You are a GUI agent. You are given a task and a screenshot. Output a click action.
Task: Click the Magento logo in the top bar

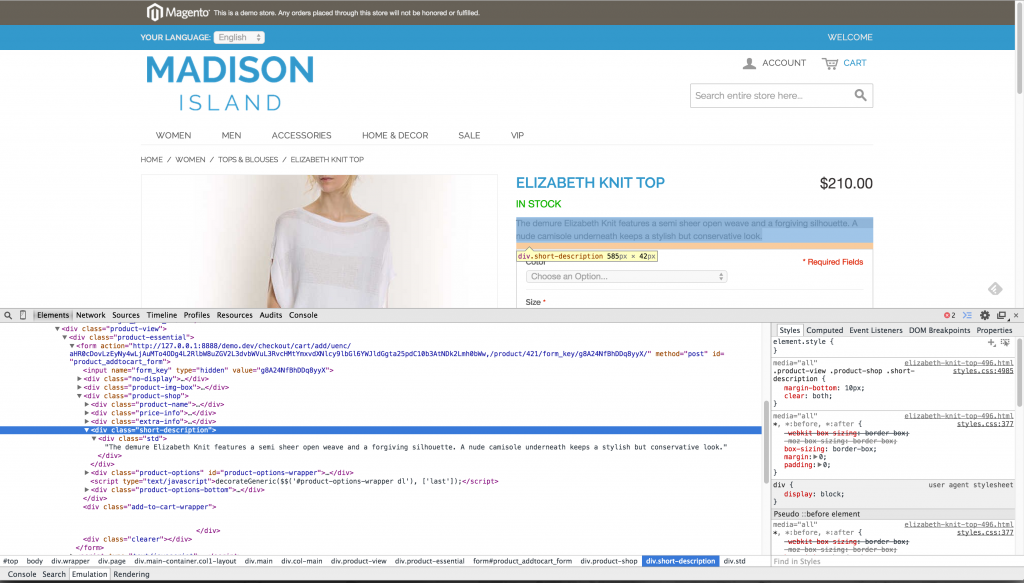point(178,12)
